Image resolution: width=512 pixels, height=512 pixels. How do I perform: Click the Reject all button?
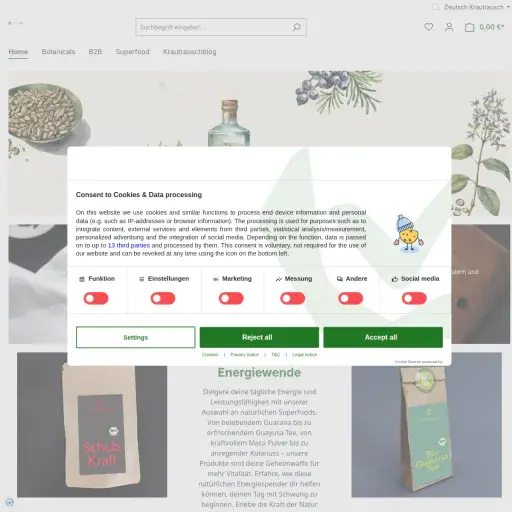tap(259, 337)
